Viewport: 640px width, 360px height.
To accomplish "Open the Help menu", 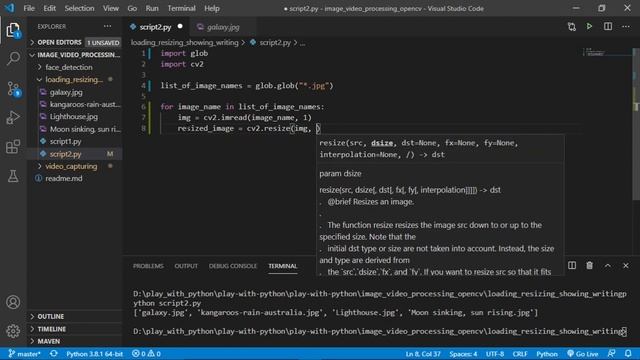I will tap(212, 8).
